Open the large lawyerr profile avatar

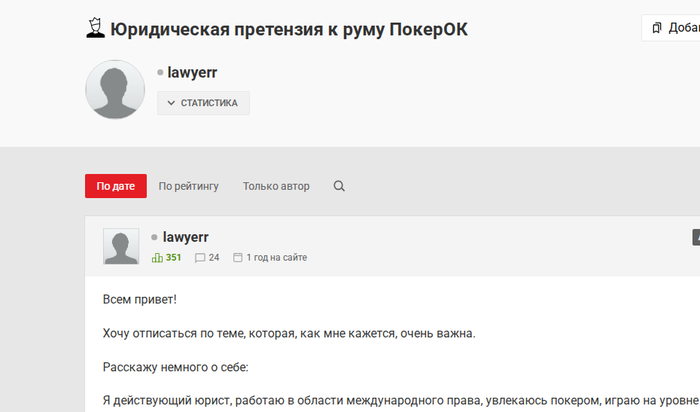click(115, 89)
